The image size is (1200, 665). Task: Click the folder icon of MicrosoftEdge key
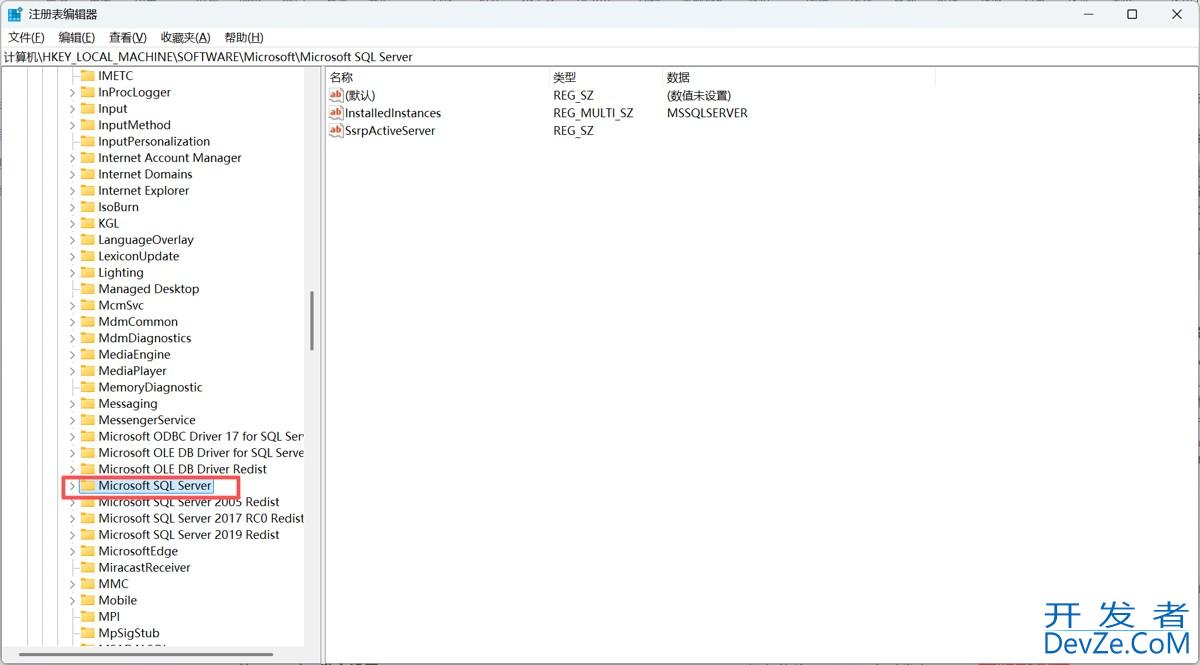click(x=89, y=550)
